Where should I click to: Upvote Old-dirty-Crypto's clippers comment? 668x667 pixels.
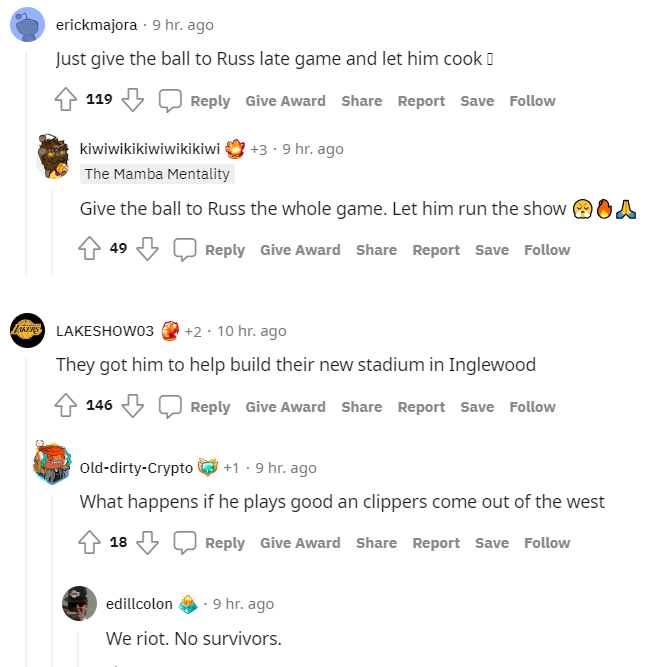point(89,542)
